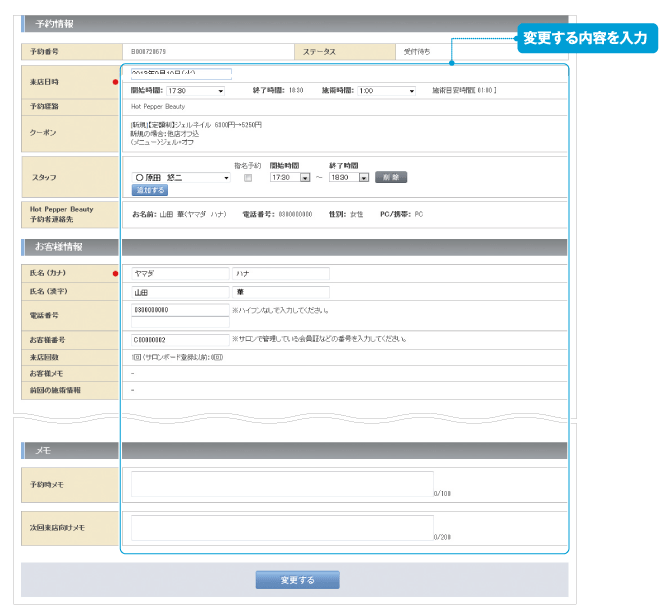Click the 電話番号 phone number field
Image resolution: width=670 pixels, height=615 pixels.
coord(180,310)
